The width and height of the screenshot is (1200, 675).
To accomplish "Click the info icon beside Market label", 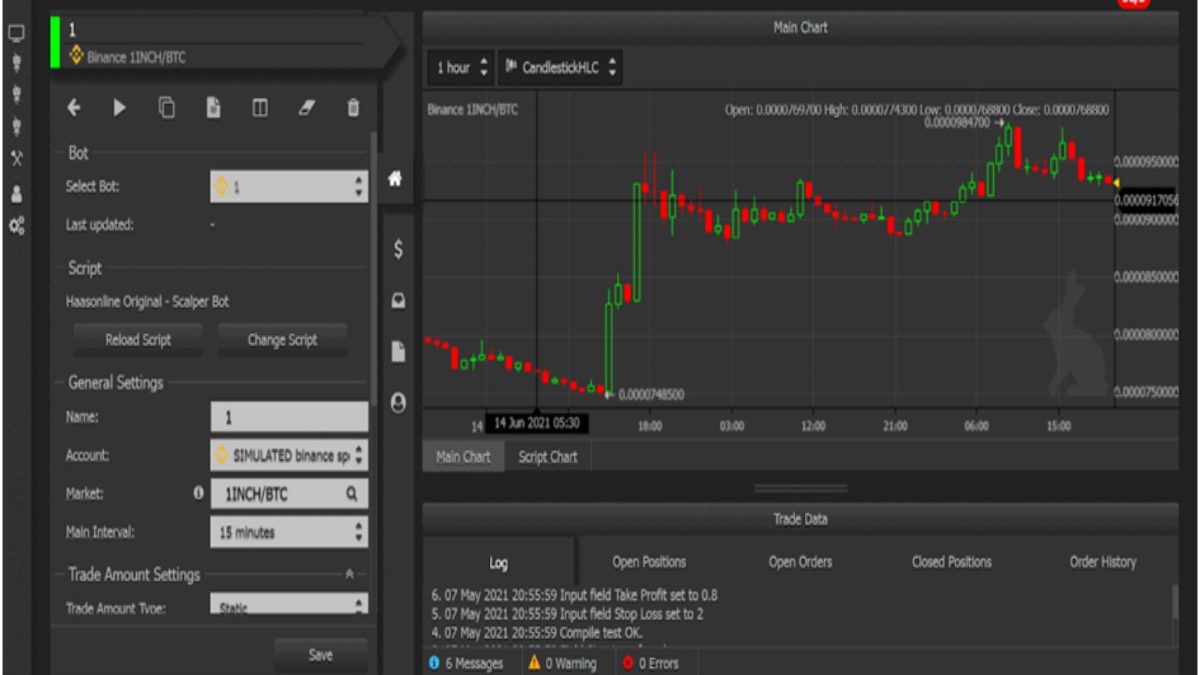I will [x=198, y=493].
